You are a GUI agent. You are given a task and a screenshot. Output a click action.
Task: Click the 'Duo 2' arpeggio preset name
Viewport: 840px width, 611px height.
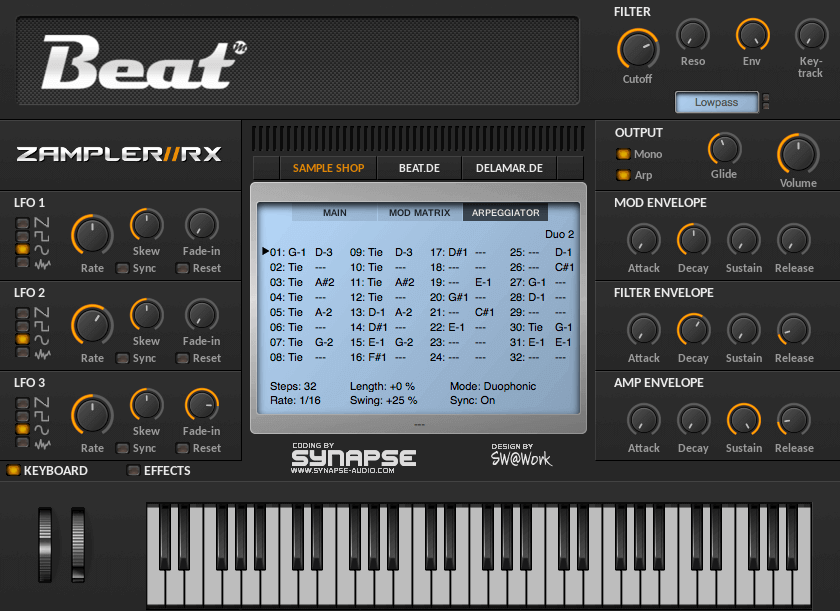coord(559,234)
